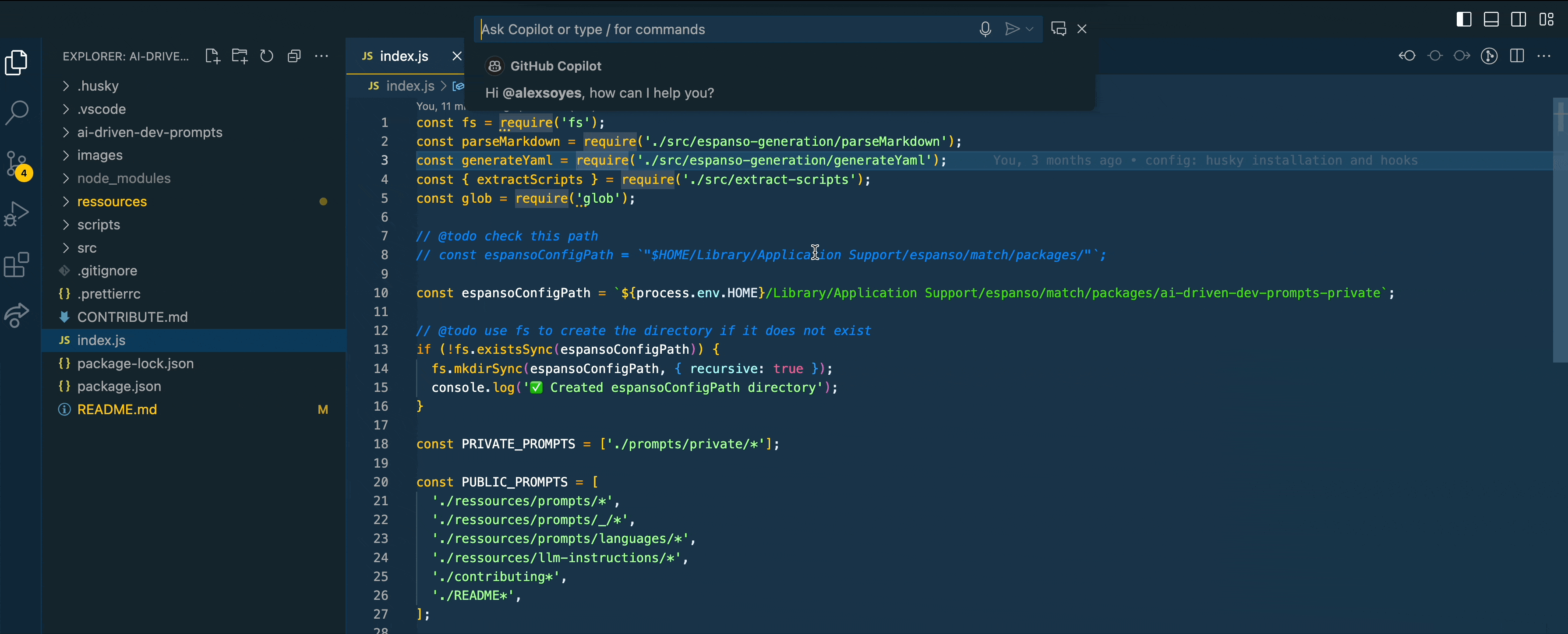Open package.json file in file tree
1568x634 pixels.
(119, 386)
